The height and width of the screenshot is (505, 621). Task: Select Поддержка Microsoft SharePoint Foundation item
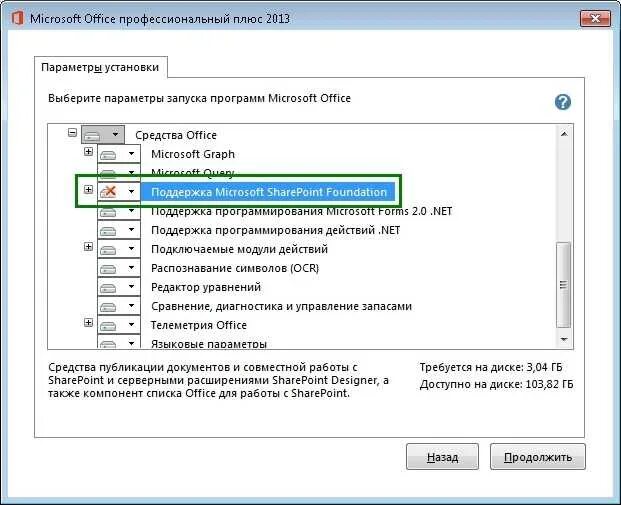(x=269, y=192)
